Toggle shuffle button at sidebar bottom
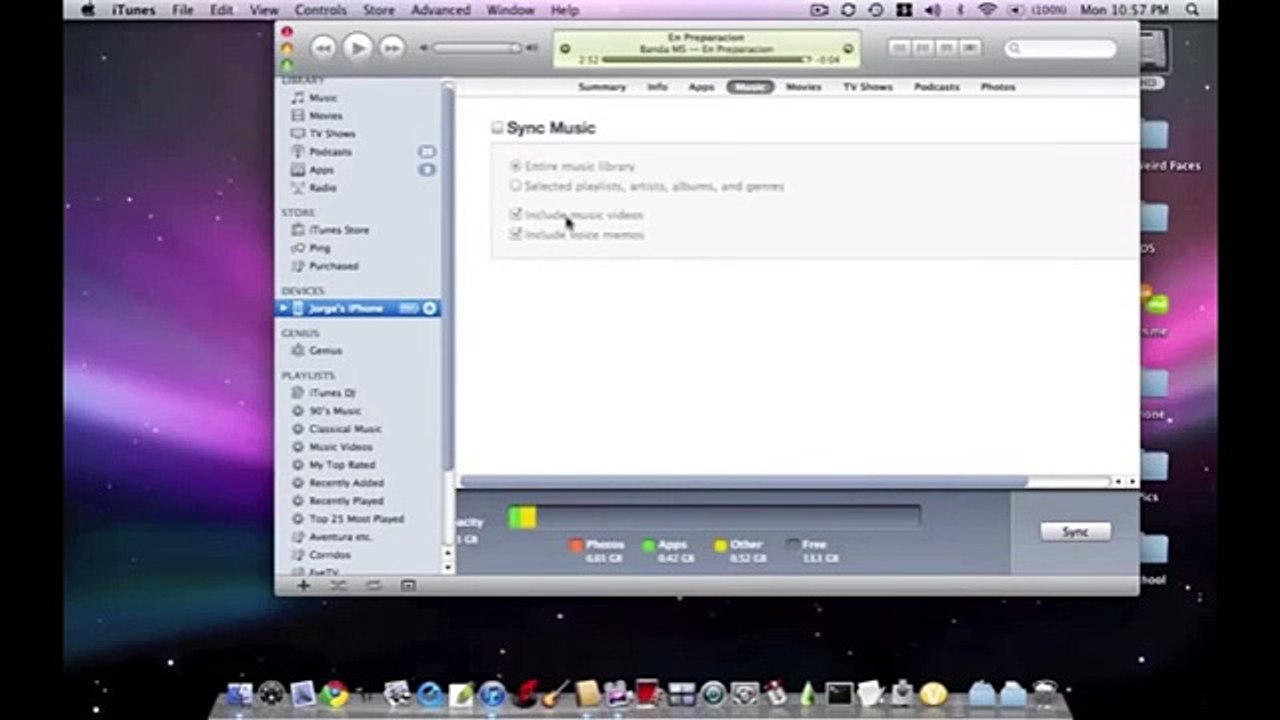This screenshot has width=1280, height=720. pos(338,585)
